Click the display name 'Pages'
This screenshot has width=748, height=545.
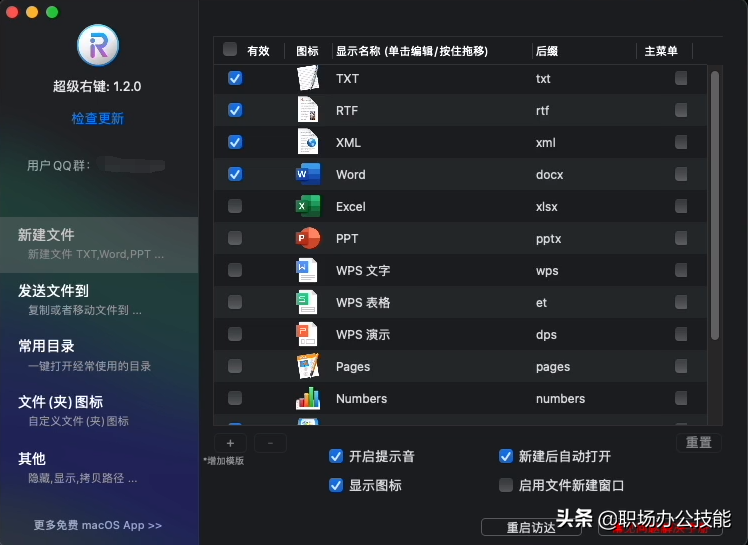pyautogui.click(x=353, y=367)
